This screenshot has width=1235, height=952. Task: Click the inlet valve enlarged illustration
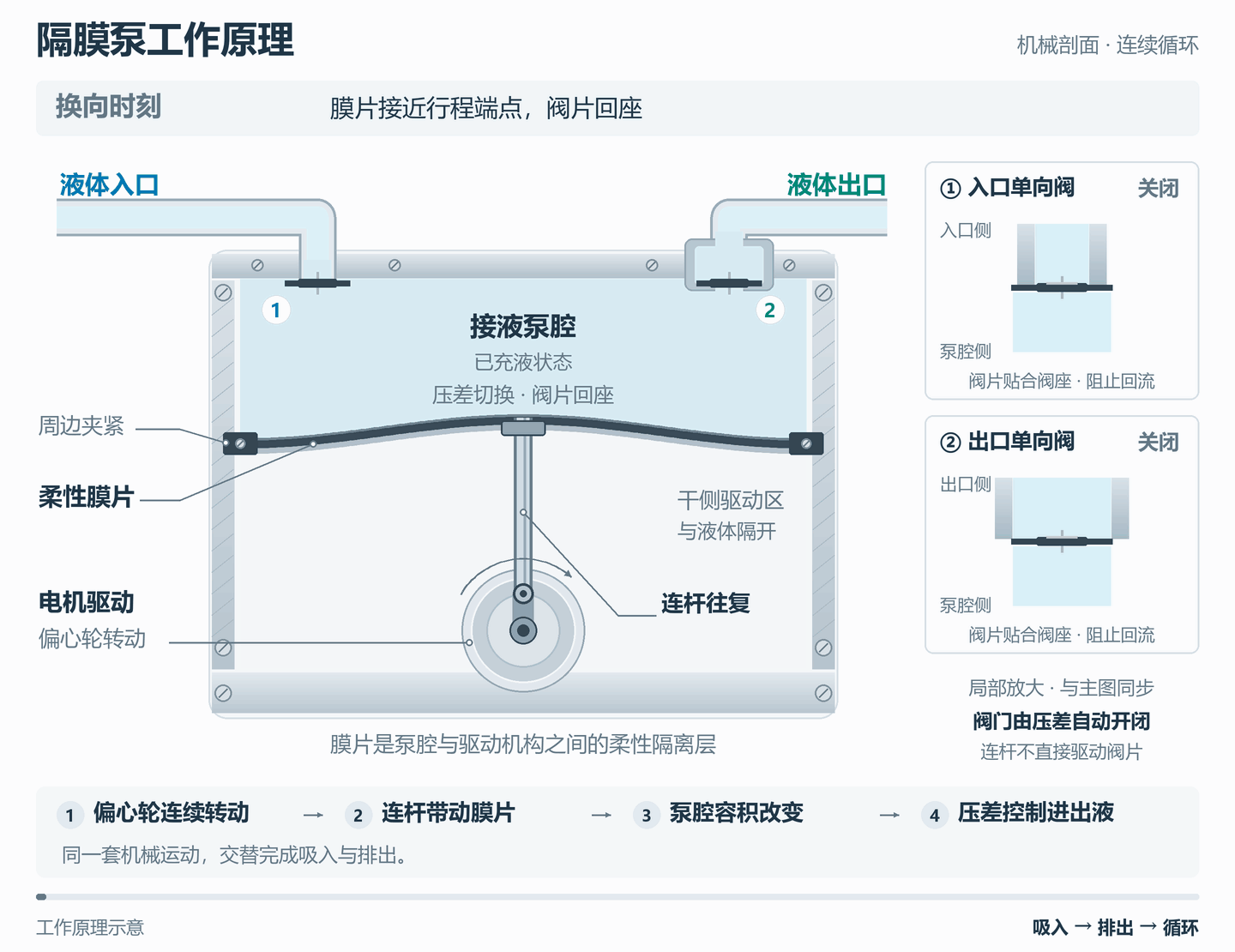1062,288
